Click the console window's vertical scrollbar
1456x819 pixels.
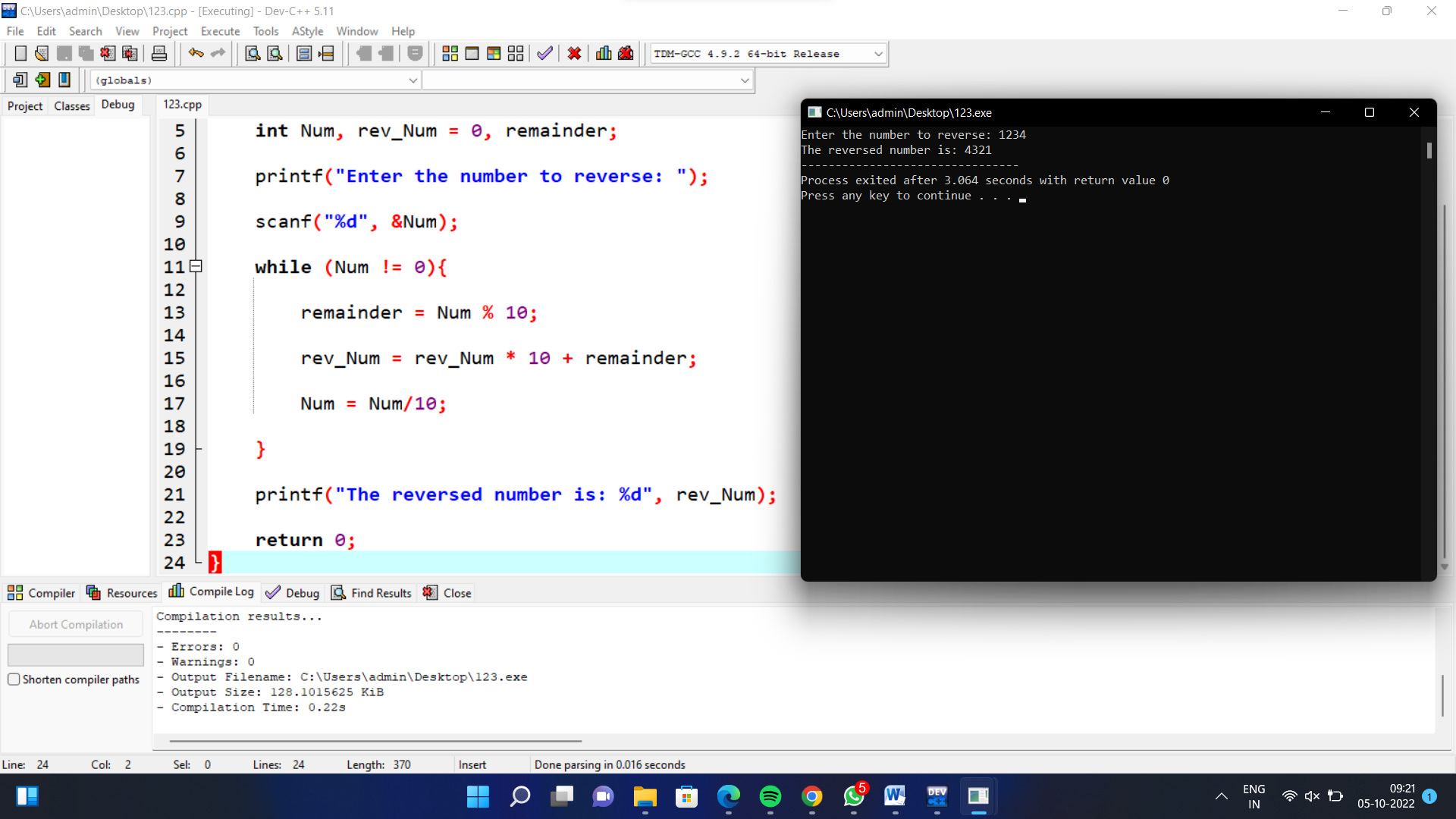pyautogui.click(x=1429, y=151)
